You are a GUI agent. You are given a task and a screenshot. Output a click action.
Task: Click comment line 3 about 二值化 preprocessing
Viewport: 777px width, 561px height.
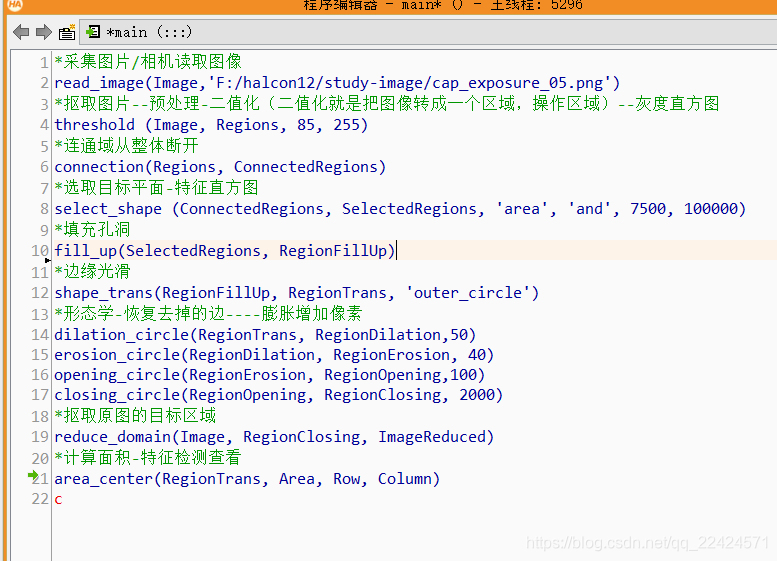tap(387, 104)
